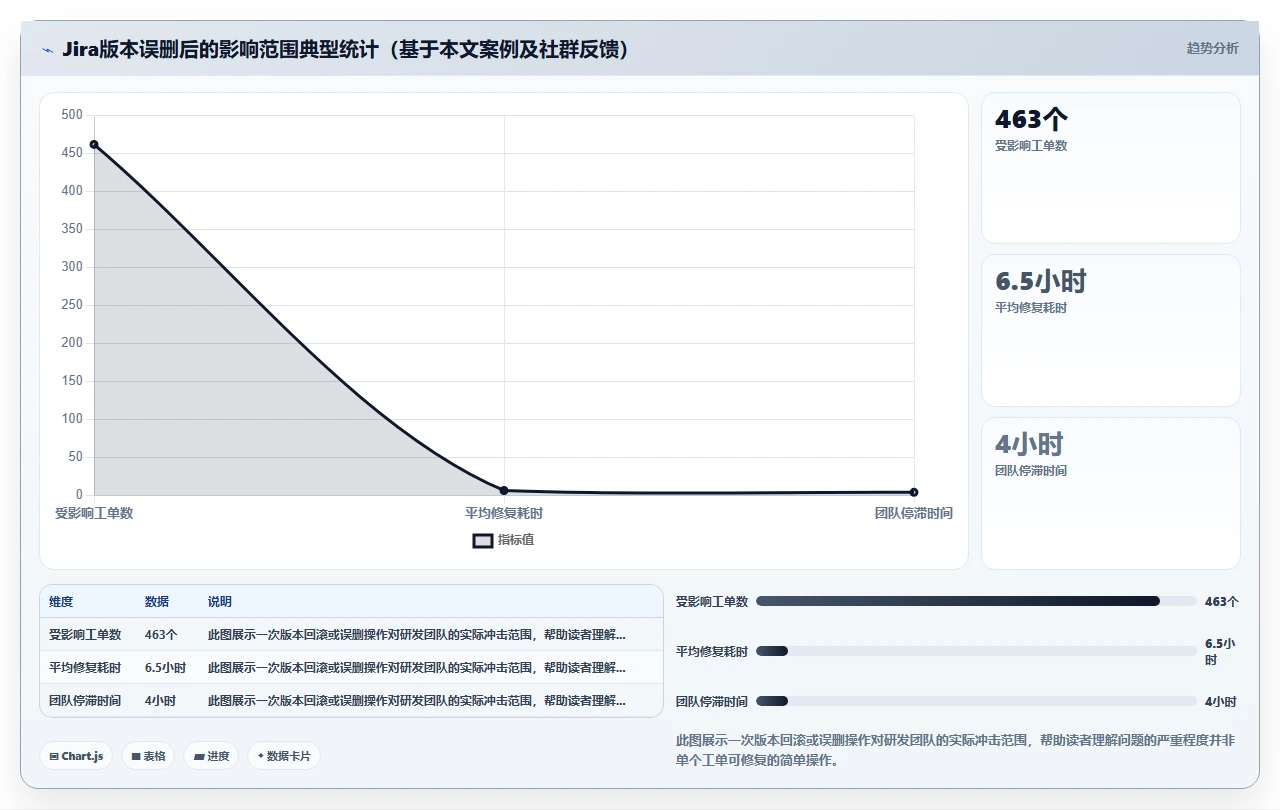The image size is (1280, 810).
Task: Click the 趋势分析 label in the header
Action: coord(1212,48)
